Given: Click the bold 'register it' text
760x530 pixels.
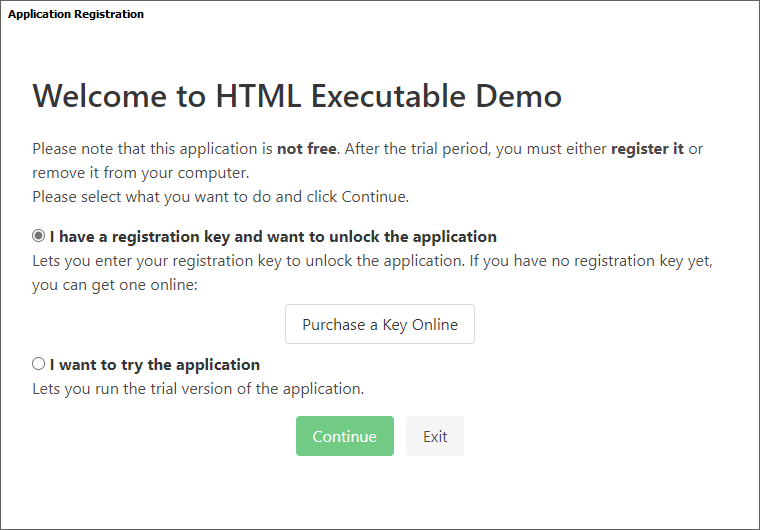Looking at the screenshot, I should coord(647,149).
